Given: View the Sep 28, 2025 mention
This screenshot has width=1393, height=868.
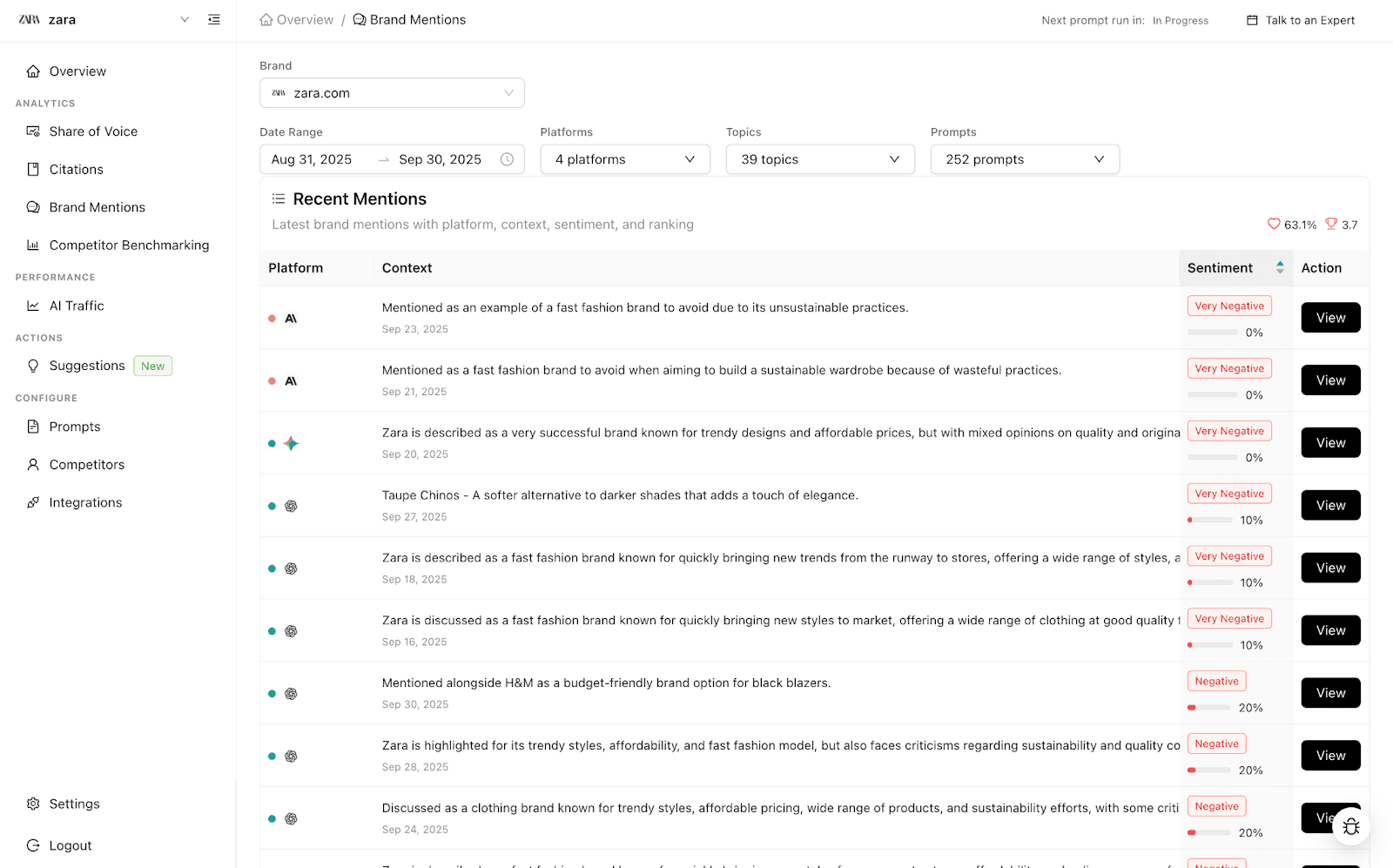Looking at the screenshot, I should (1330, 756).
